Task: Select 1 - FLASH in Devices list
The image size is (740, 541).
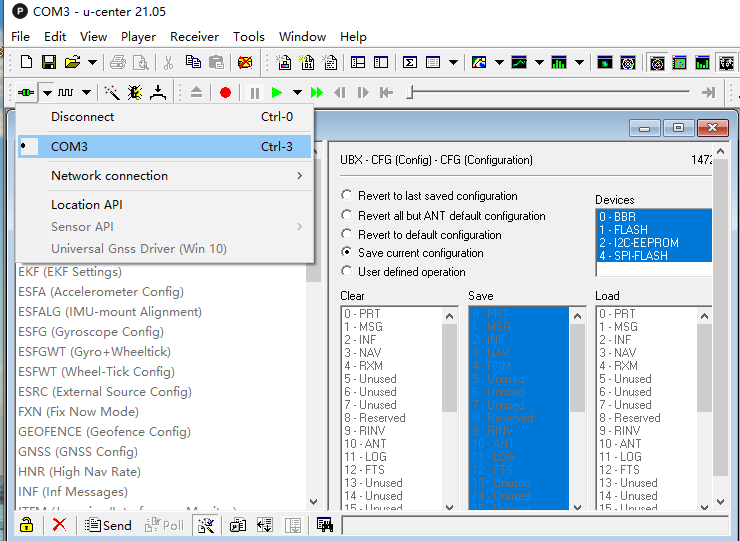Action: [654, 229]
